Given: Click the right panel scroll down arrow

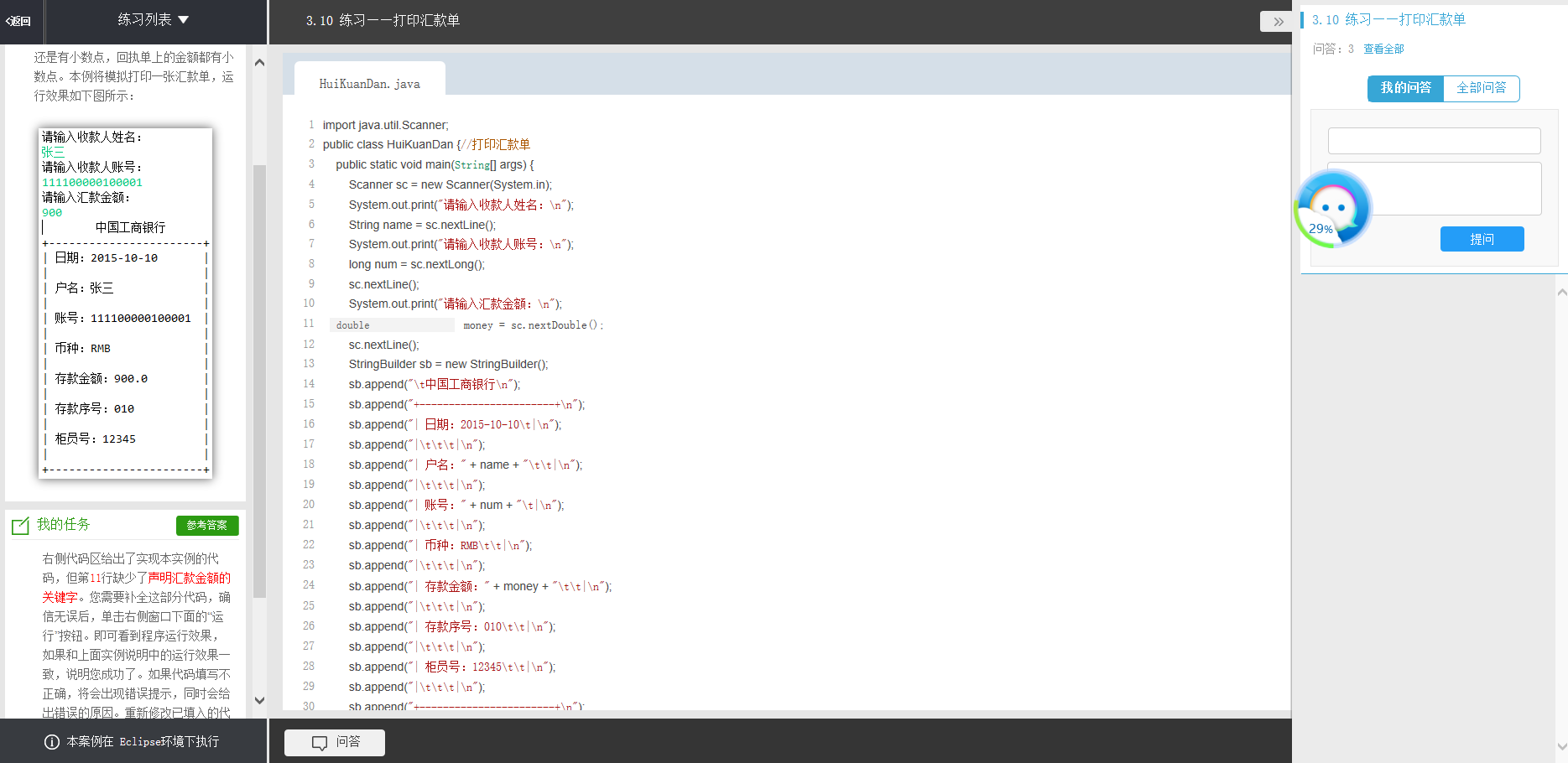Looking at the screenshot, I should coord(1561,745).
